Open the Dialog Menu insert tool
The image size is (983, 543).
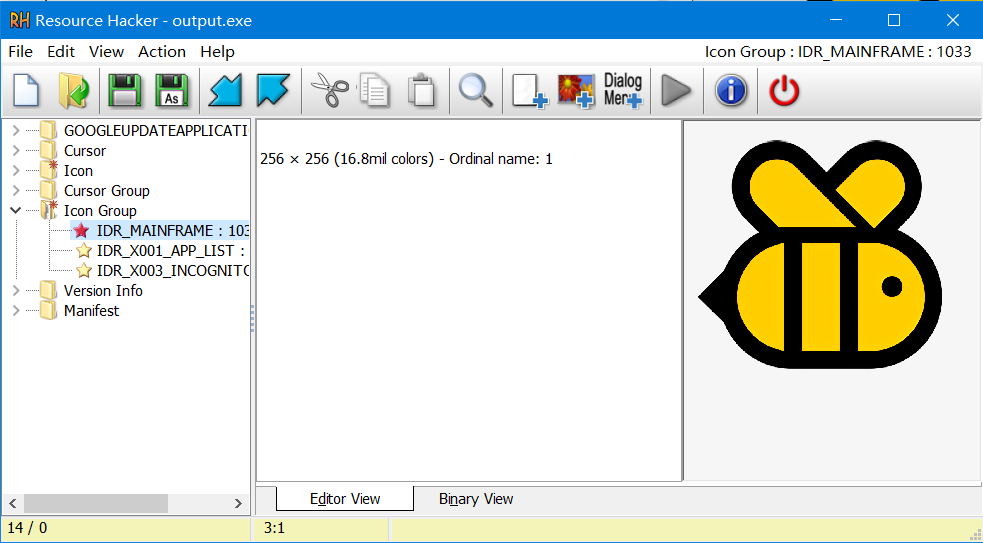point(623,91)
